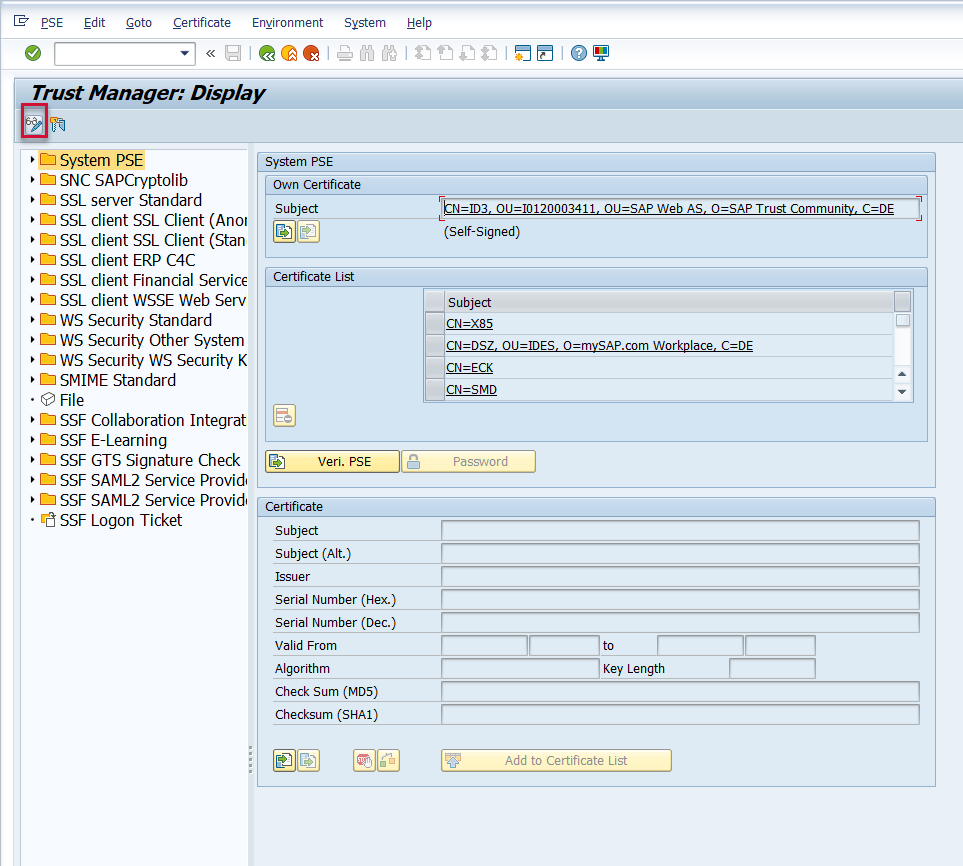Click the red Cancel icon in toolbar
The height and width of the screenshot is (866, 963).
point(311,53)
